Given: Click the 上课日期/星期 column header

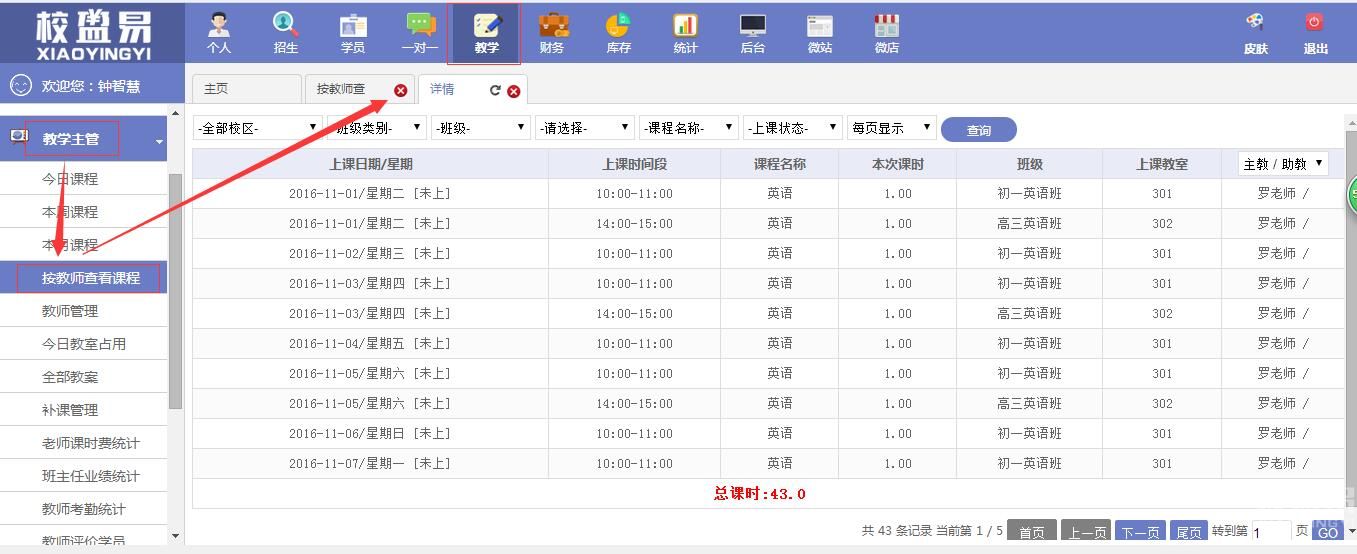Looking at the screenshot, I should coord(371,164).
